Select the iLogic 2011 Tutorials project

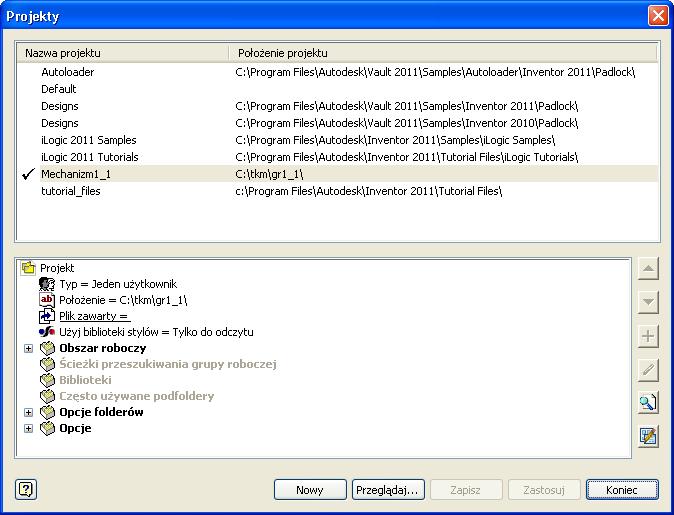coord(90,157)
